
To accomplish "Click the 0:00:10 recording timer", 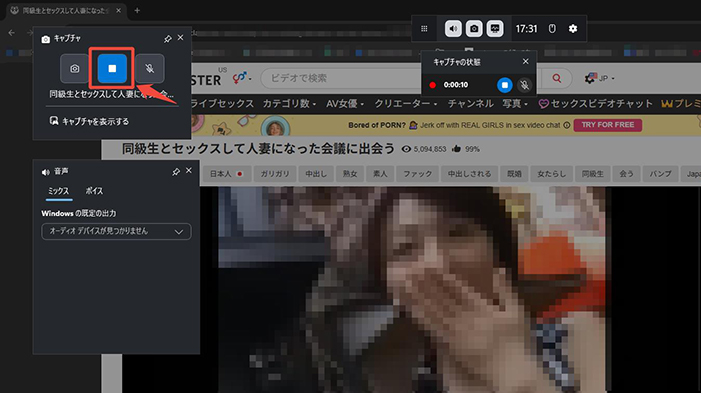I will (x=456, y=85).
